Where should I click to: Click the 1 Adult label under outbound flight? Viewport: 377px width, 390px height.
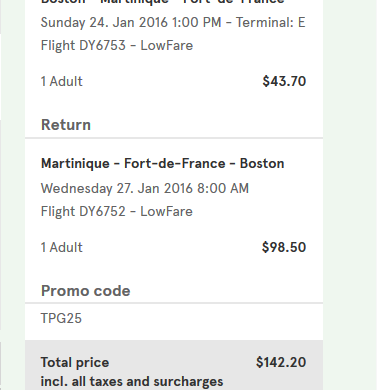pyautogui.click(x=62, y=82)
